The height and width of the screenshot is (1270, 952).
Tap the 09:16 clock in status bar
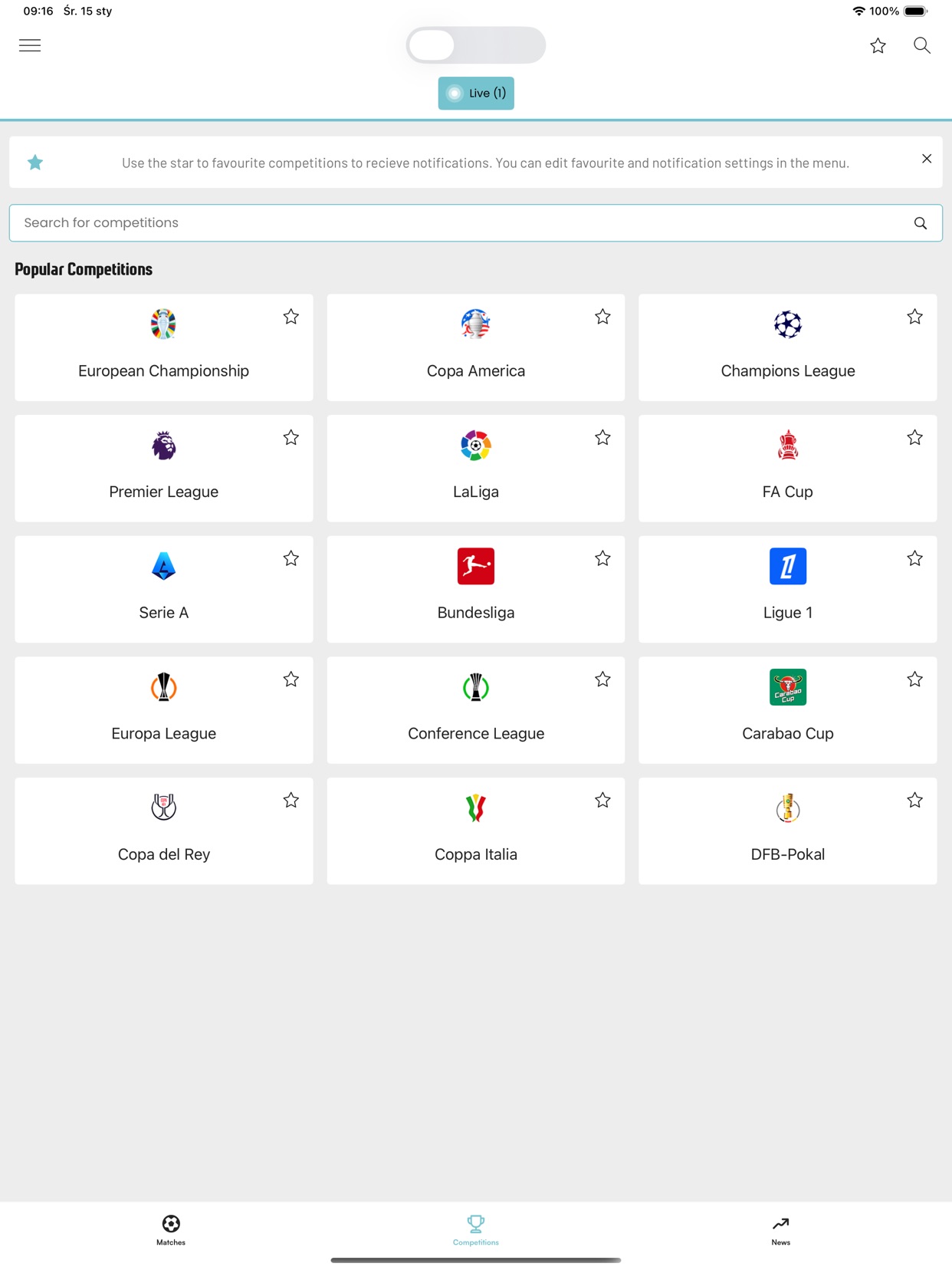click(x=38, y=12)
